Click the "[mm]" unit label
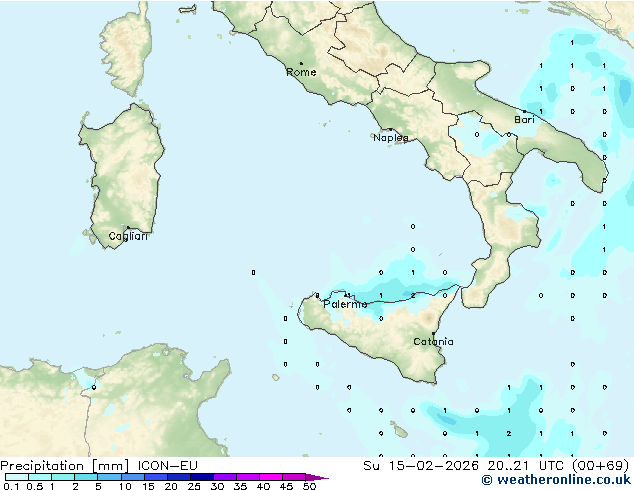The width and height of the screenshot is (634, 490). pyautogui.click(x=110, y=466)
